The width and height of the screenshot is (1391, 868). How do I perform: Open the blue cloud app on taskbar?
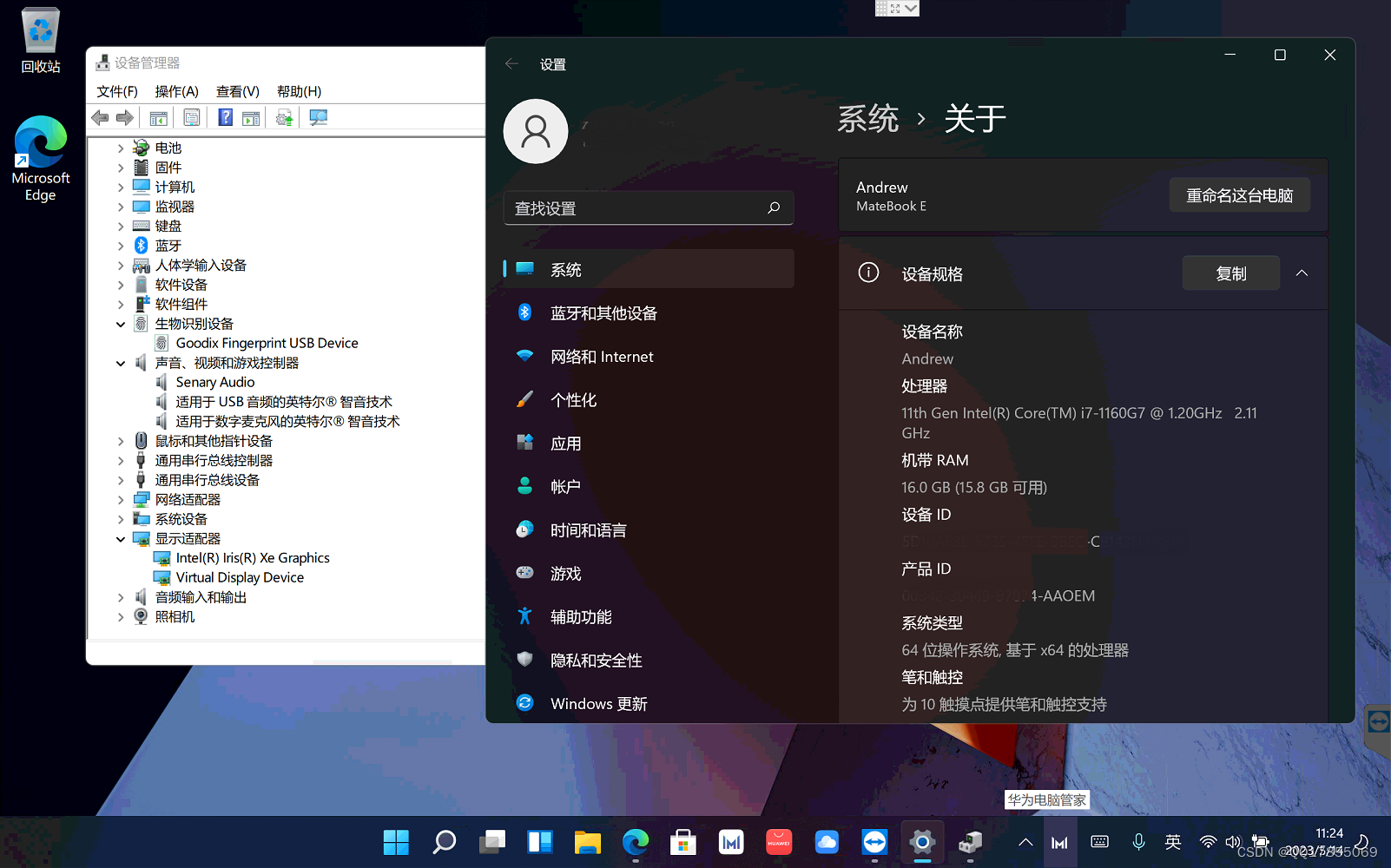[x=827, y=841]
